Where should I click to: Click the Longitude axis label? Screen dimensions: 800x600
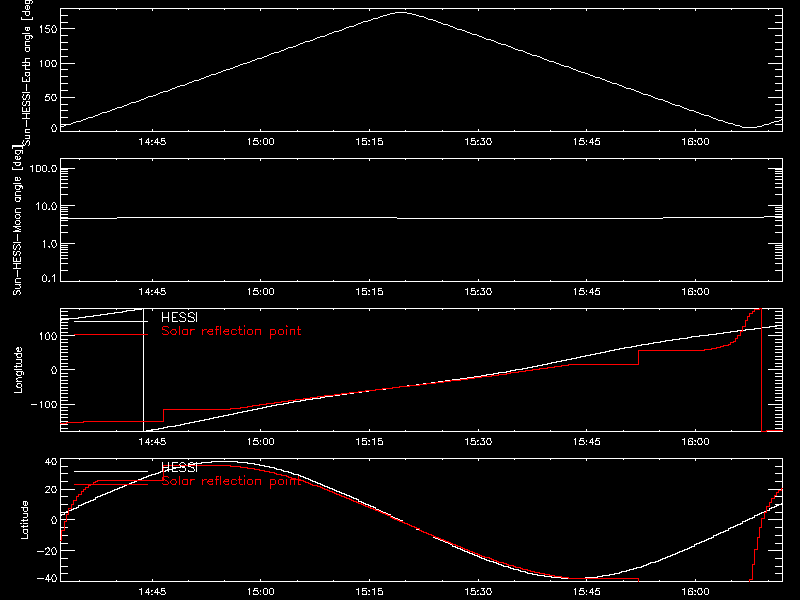click(18, 370)
